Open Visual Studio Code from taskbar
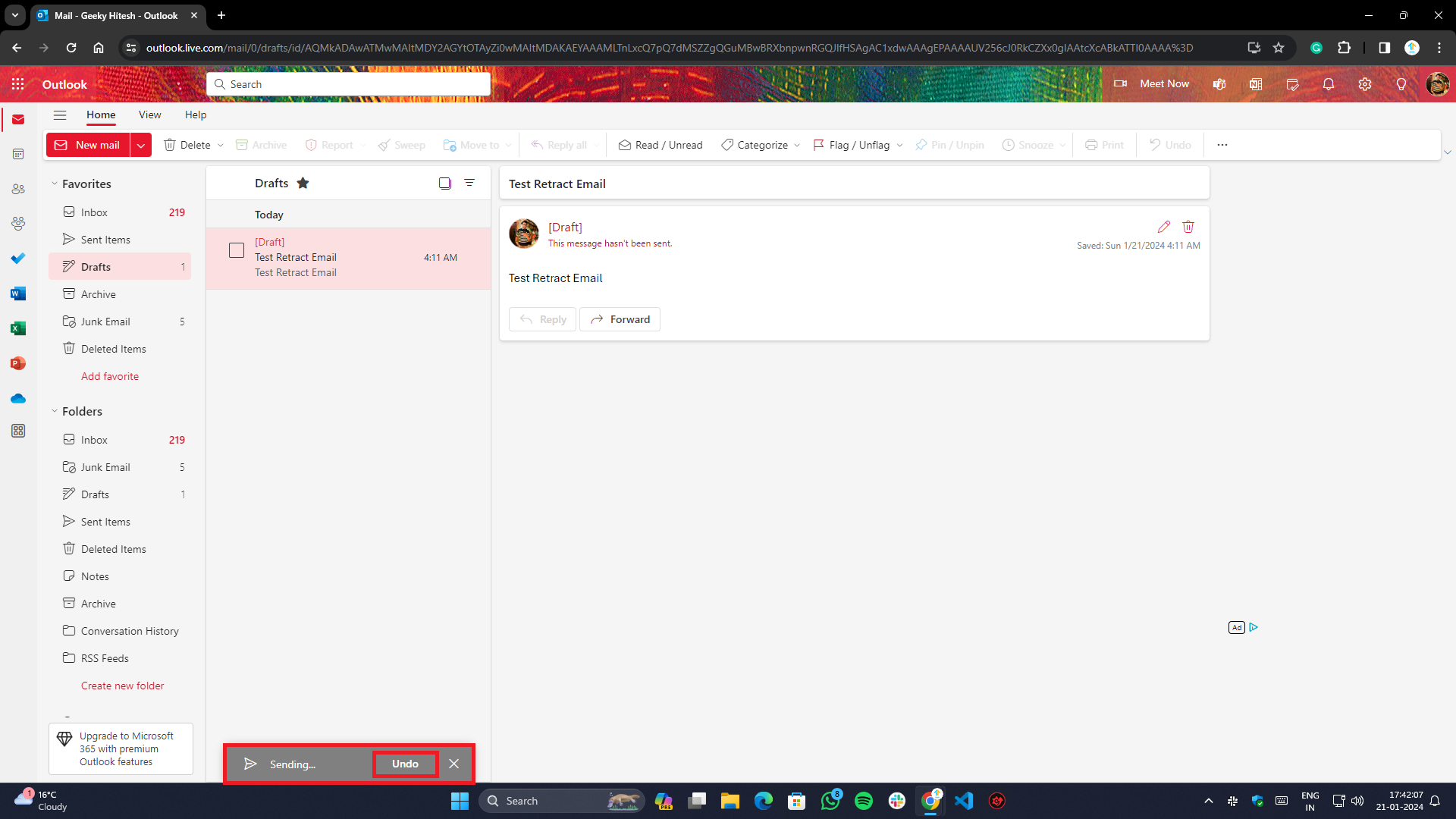Image resolution: width=1456 pixels, height=819 pixels. (x=964, y=801)
